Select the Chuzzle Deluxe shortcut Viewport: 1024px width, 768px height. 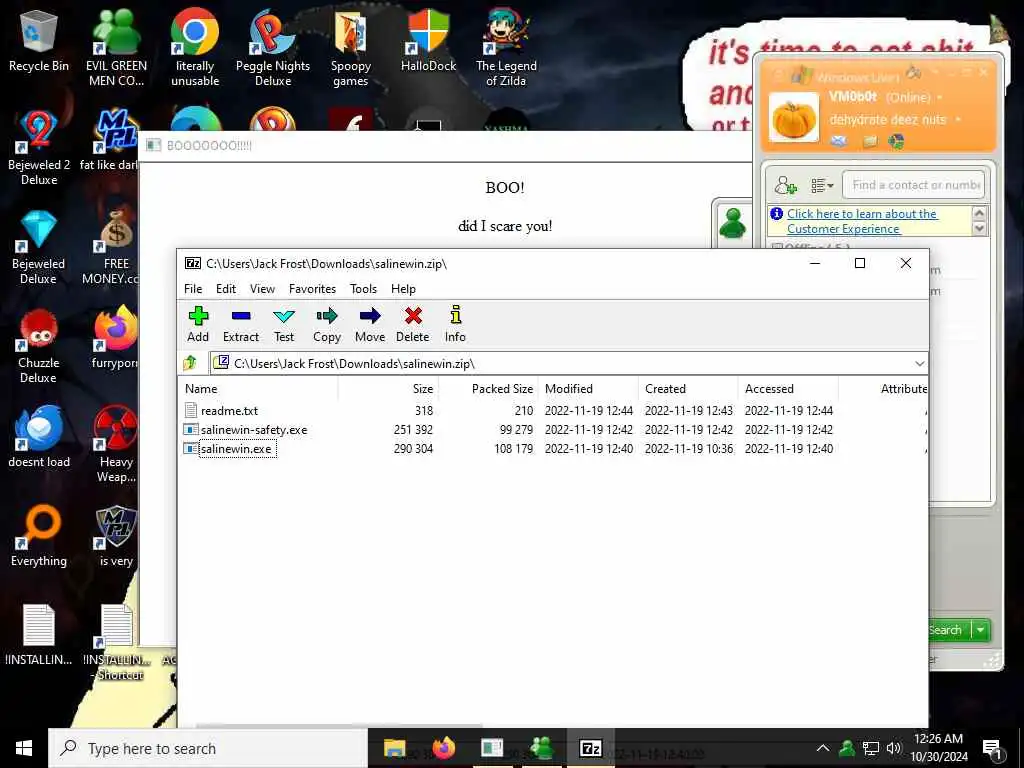tap(39, 346)
